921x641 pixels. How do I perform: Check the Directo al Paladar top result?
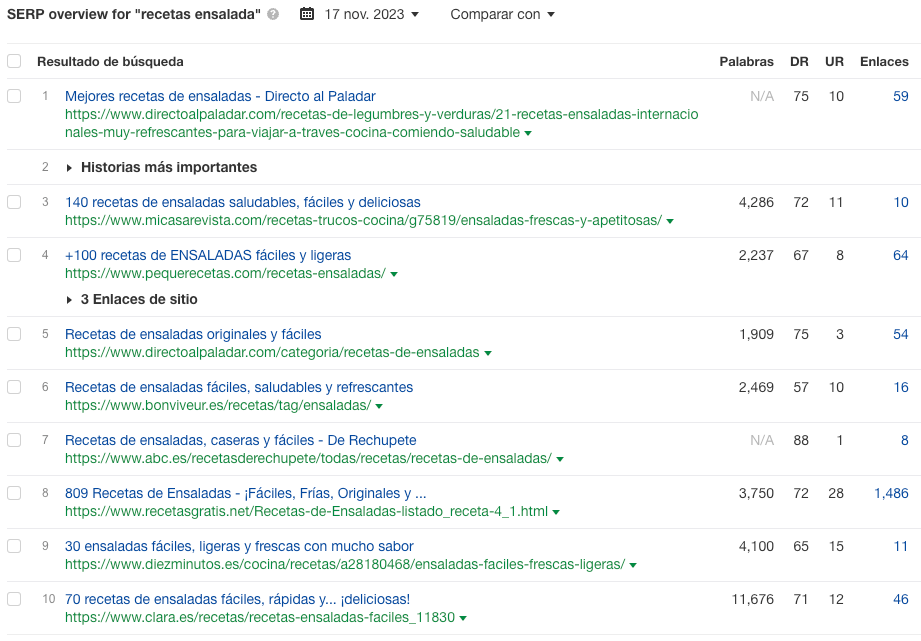click(14, 96)
